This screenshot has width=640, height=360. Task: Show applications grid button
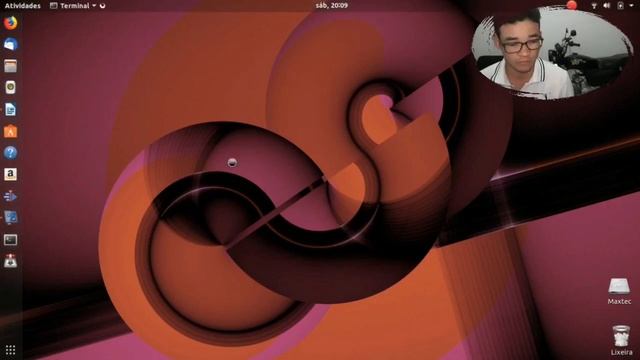11,350
